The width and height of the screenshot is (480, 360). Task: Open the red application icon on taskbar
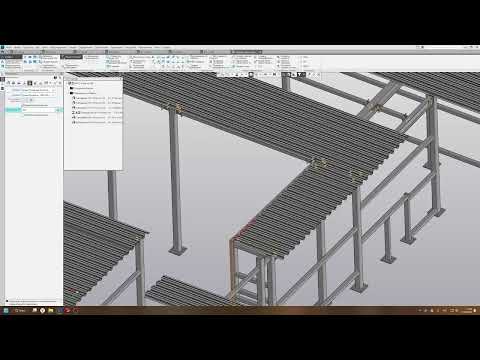click(x=68, y=310)
